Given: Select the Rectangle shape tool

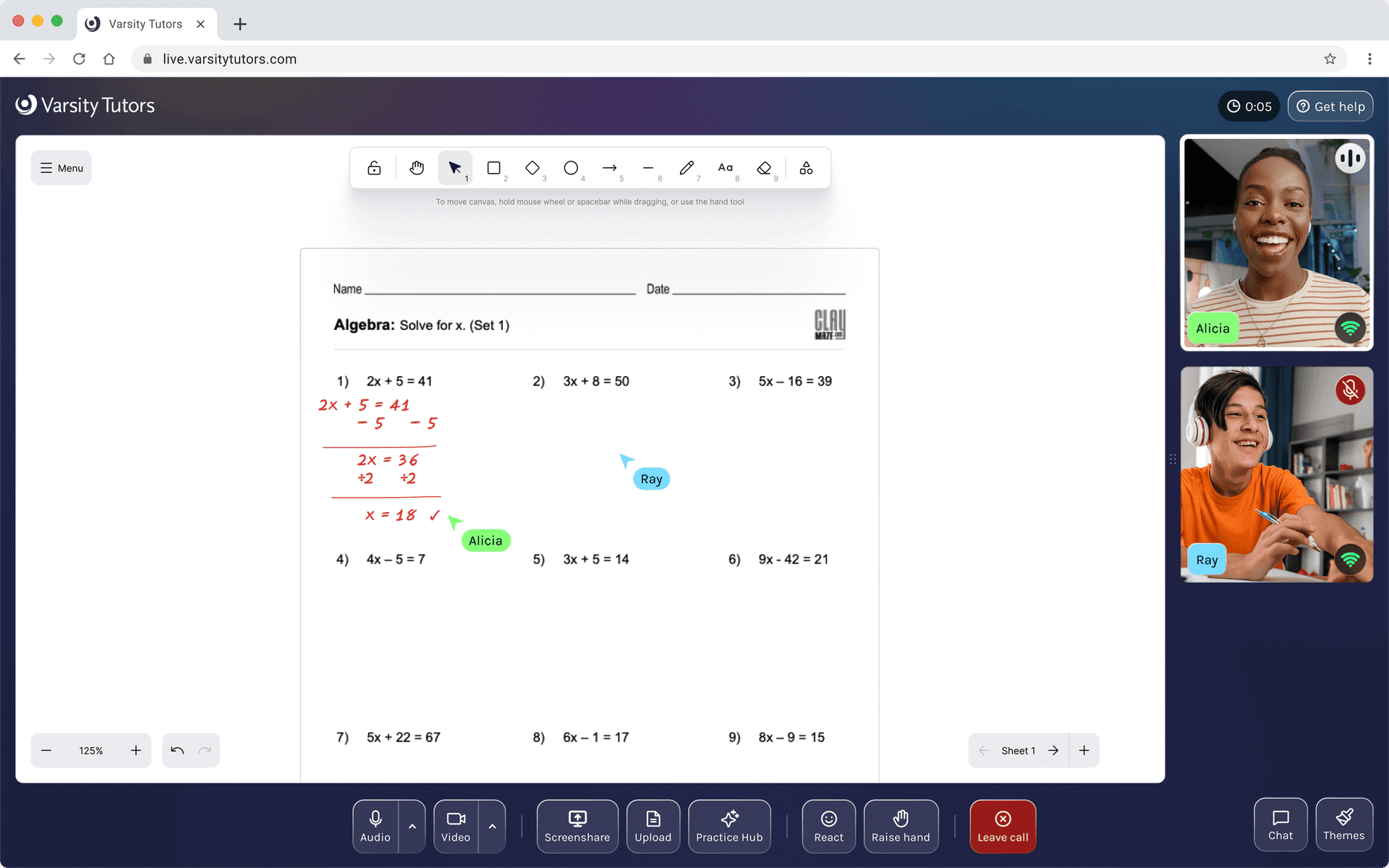Looking at the screenshot, I should pyautogui.click(x=494, y=168).
